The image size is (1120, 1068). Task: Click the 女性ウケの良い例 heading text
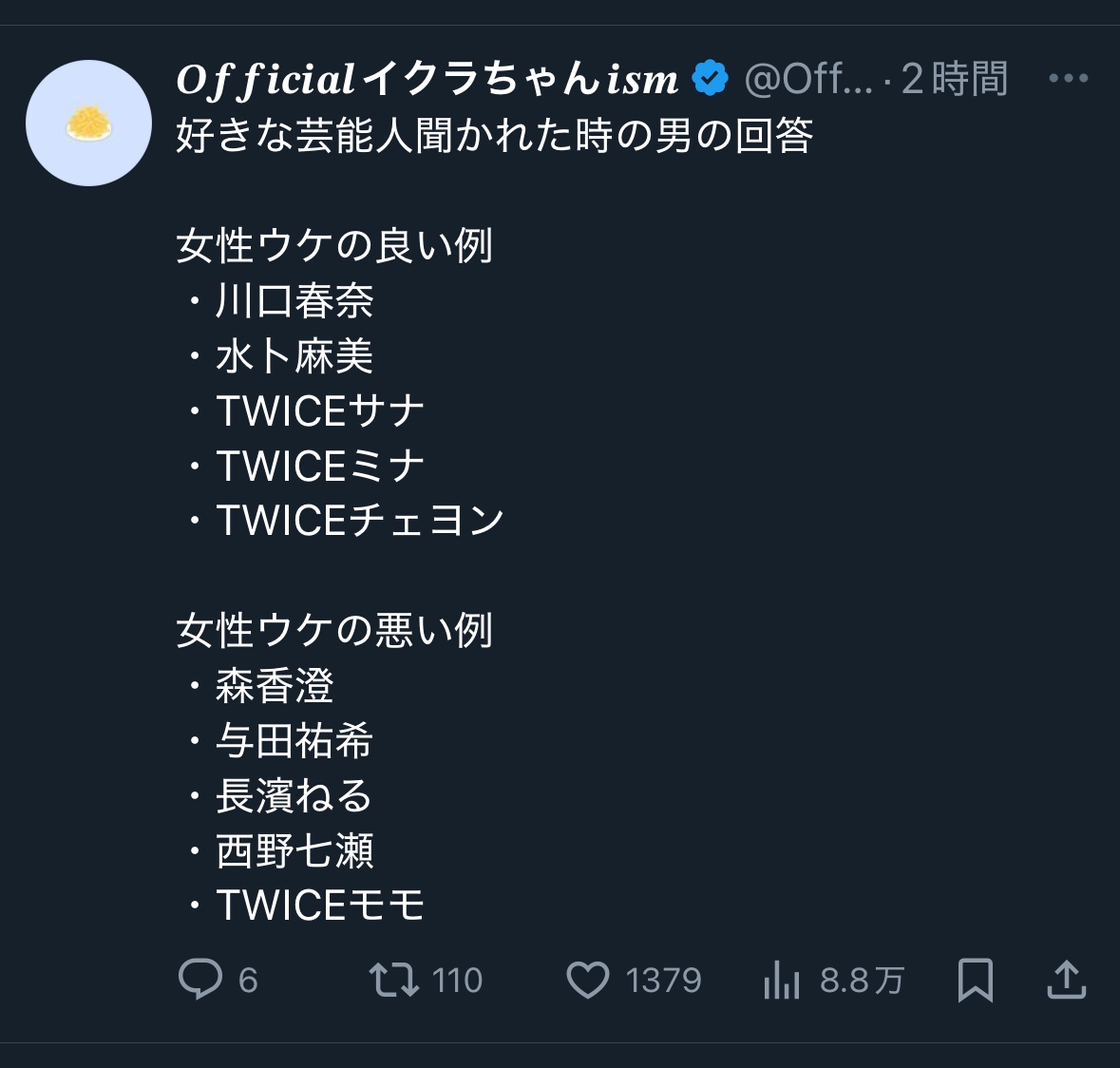pyautogui.click(x=334, y=246)
